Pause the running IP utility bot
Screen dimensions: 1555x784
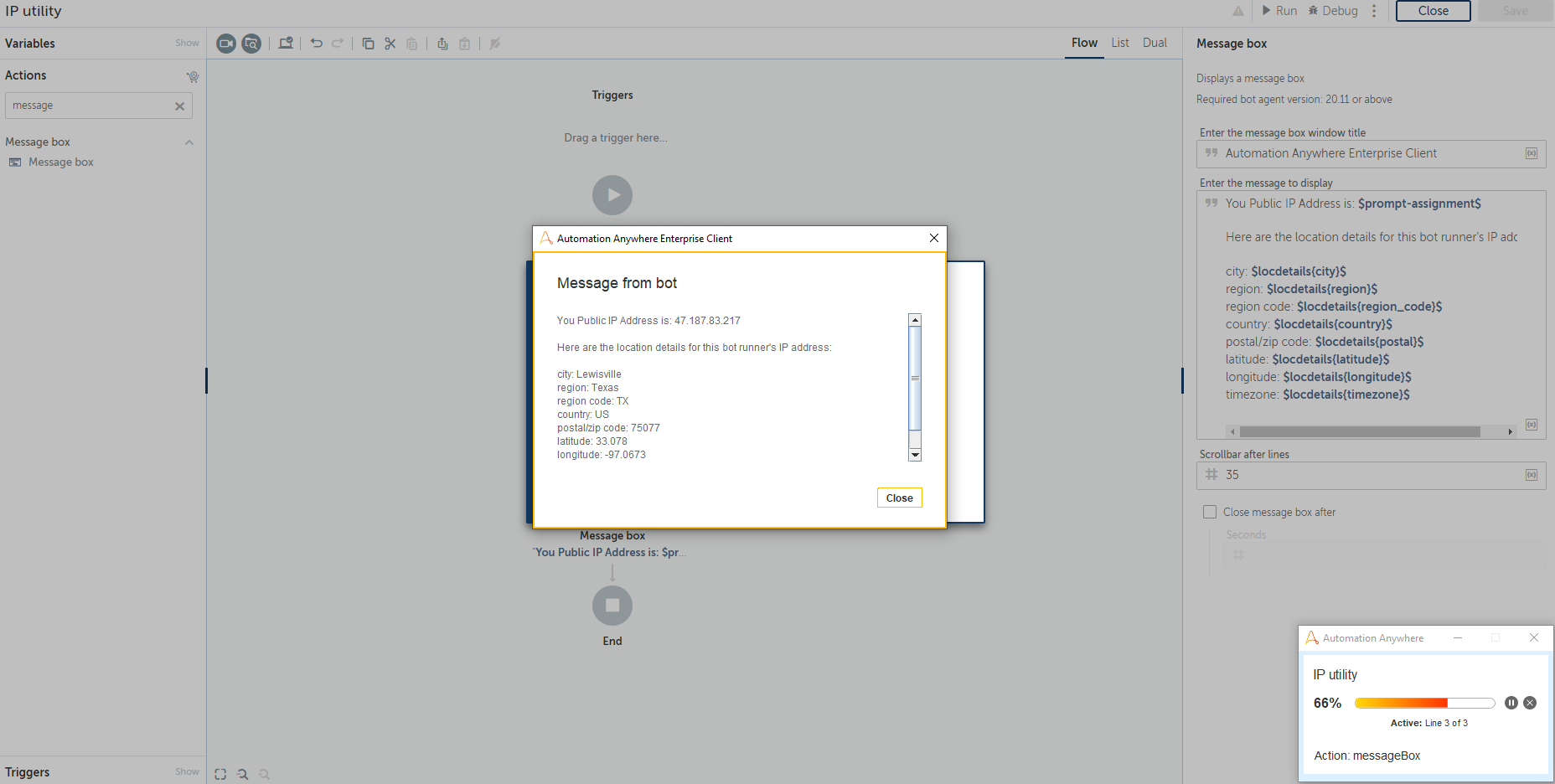point(1511,703)
